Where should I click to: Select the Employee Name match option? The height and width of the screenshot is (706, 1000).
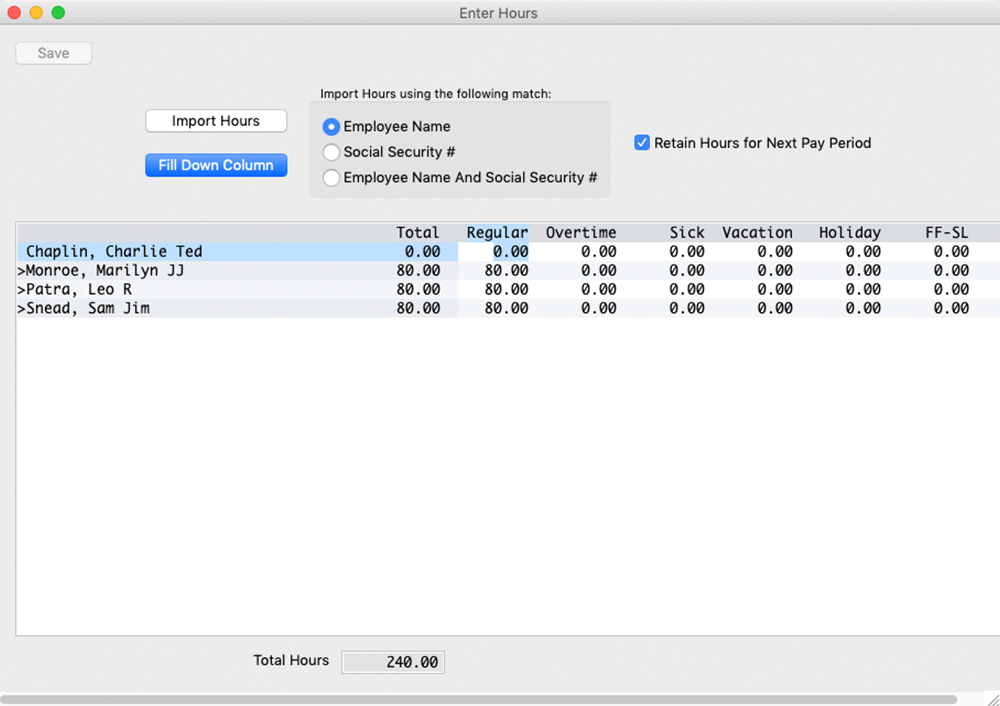point(331,126)
